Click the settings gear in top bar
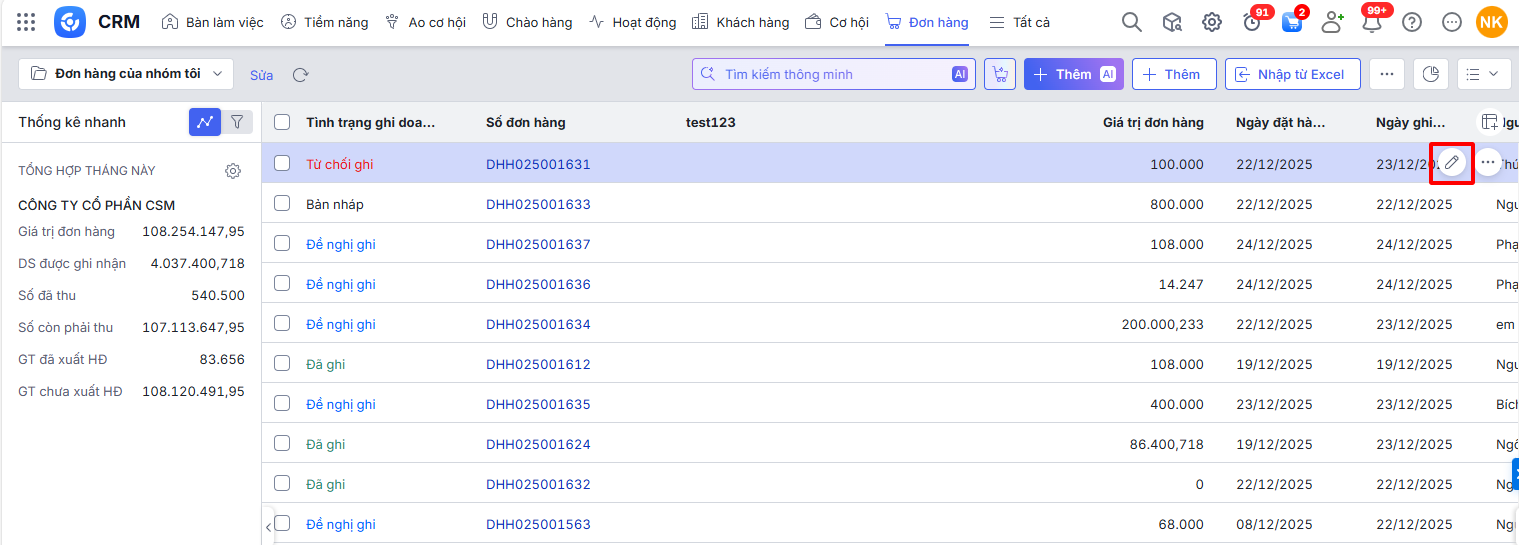The width and height of the screenshot is (1519, 545). click(1211, 22)
